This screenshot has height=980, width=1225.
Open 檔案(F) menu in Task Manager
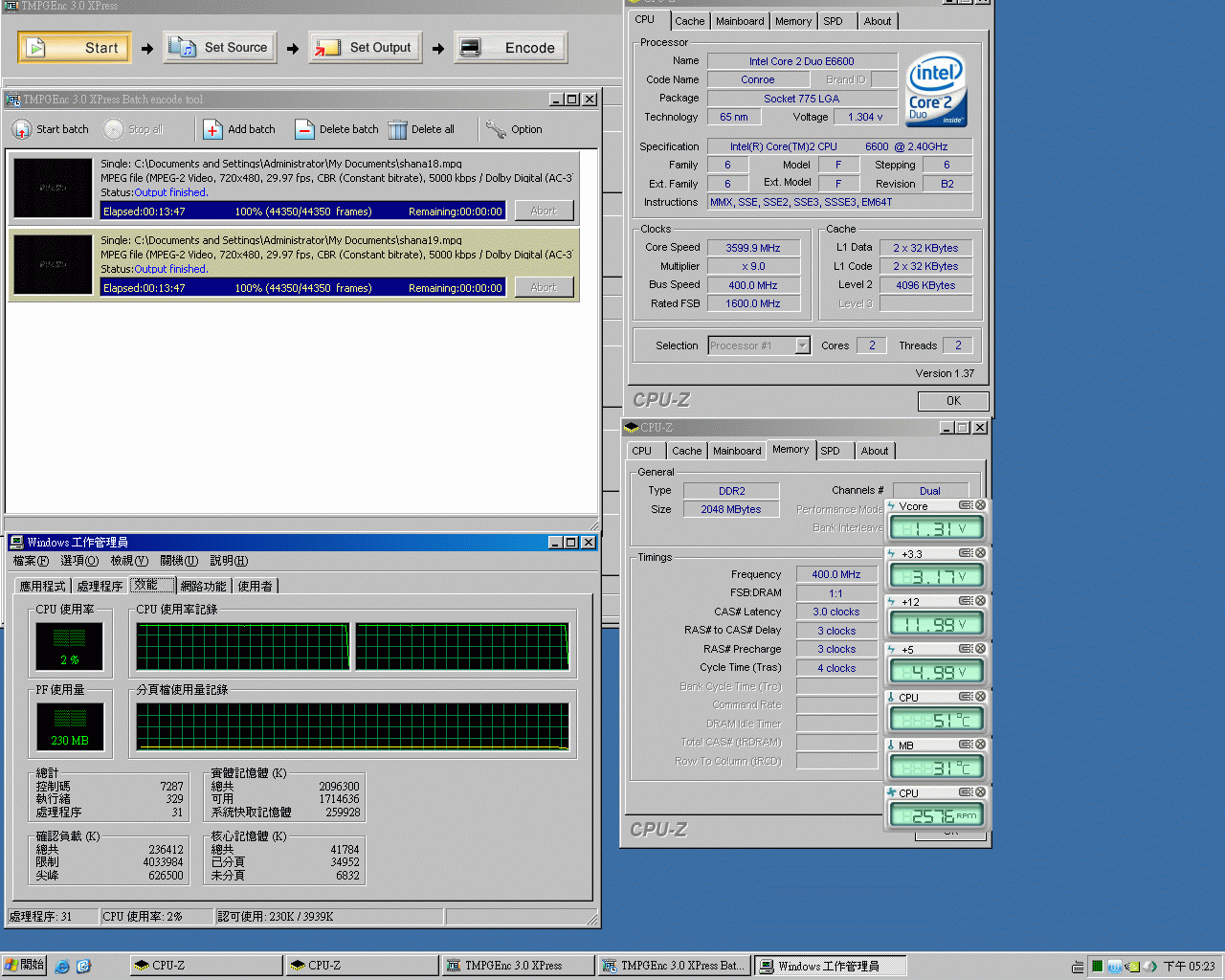pyautogui.click(x=31, y=561)
